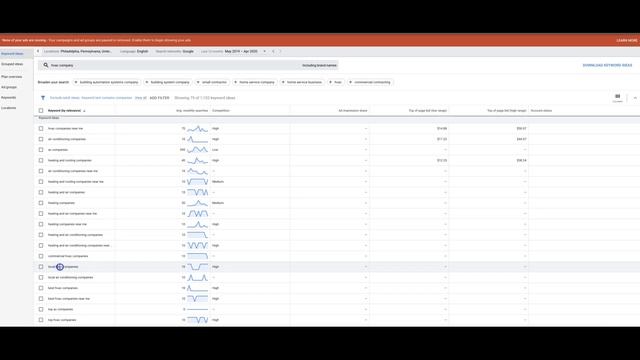Add the 'commercial contracting' suggestion chip
640x360 pixels.
point(370,82)
